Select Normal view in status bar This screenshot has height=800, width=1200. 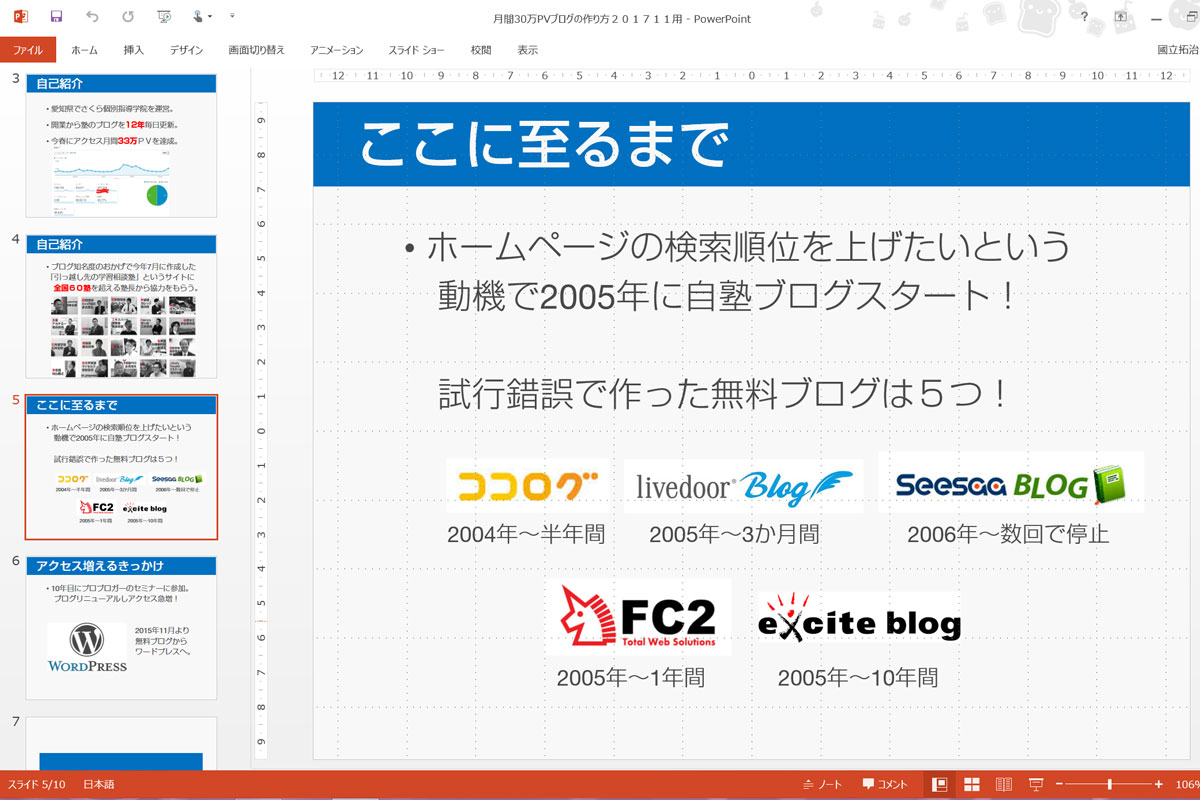pos(939,784)
